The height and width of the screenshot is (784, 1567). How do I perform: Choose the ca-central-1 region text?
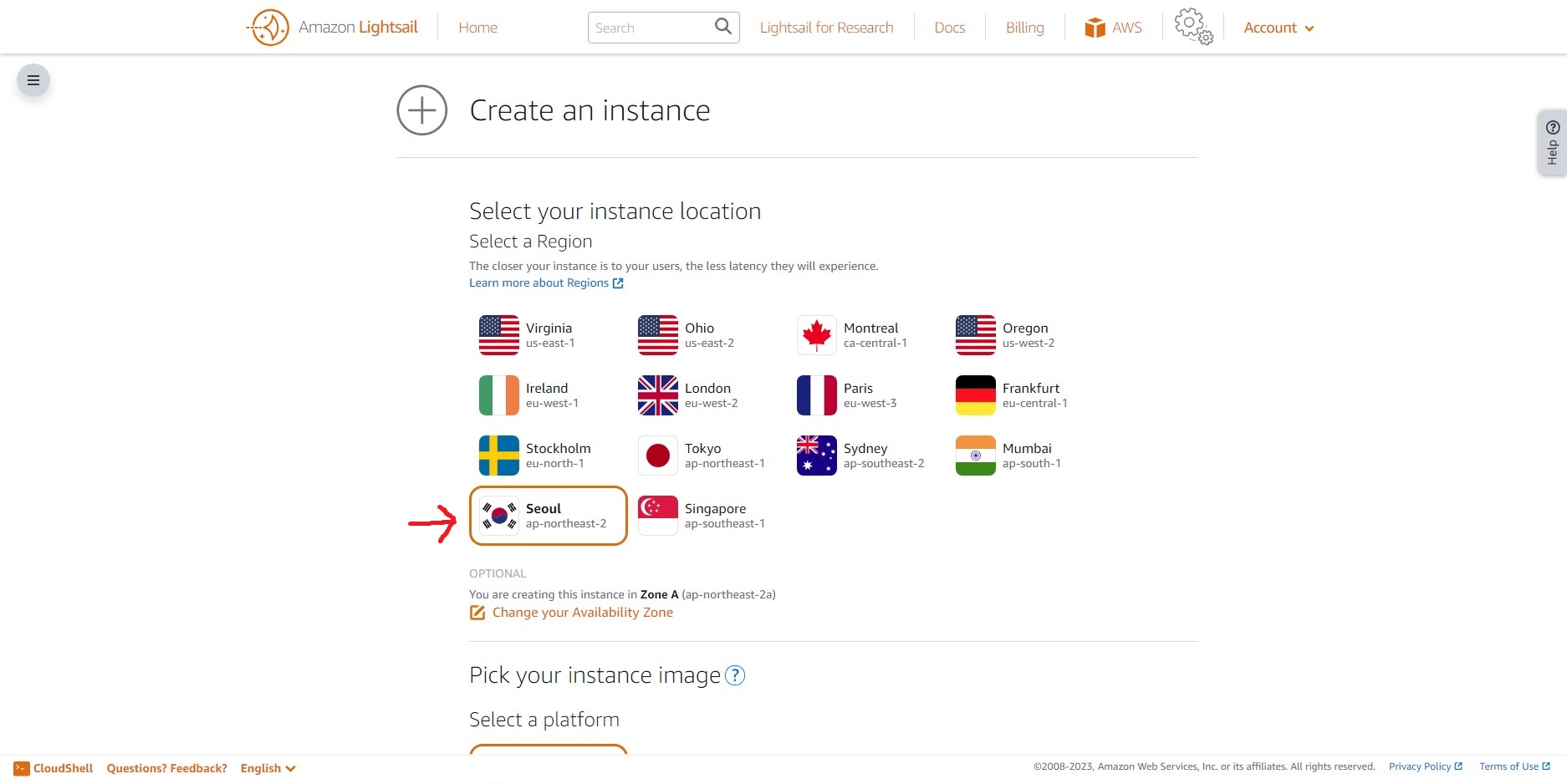point(875,344)
